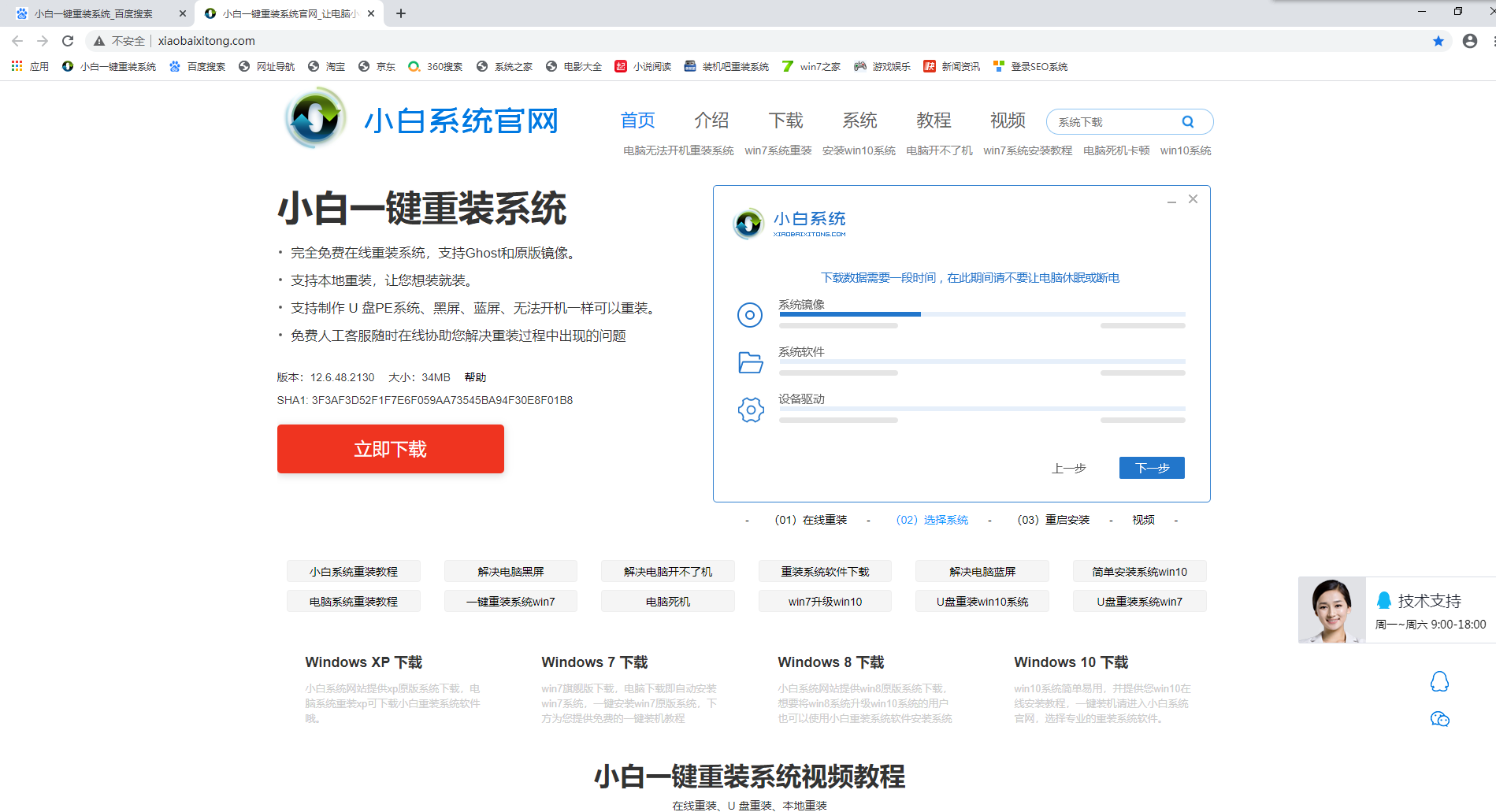The height and width of the screenshot is (812, 1496).
Task: Open the WeChat contact icon at bottom right
Action: (1441, 719)
